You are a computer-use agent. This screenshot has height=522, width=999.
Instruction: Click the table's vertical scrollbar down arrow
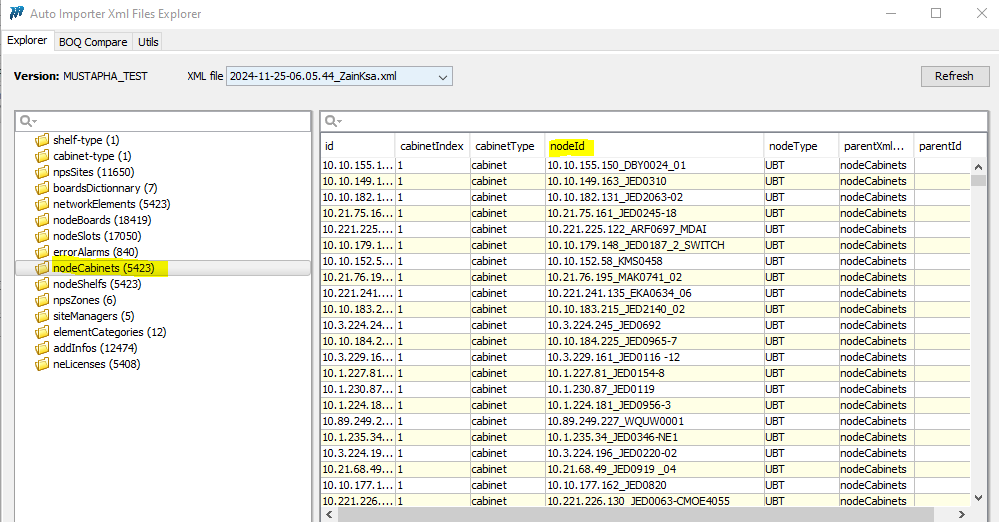tap(978, 497)
